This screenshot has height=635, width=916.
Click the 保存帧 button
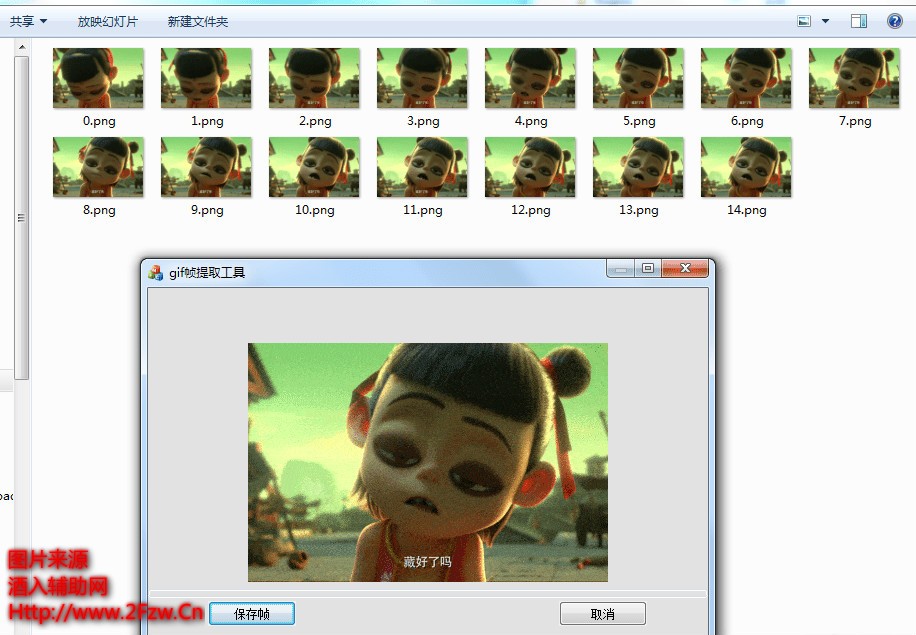pyautogui.click(x=252, y=613)
